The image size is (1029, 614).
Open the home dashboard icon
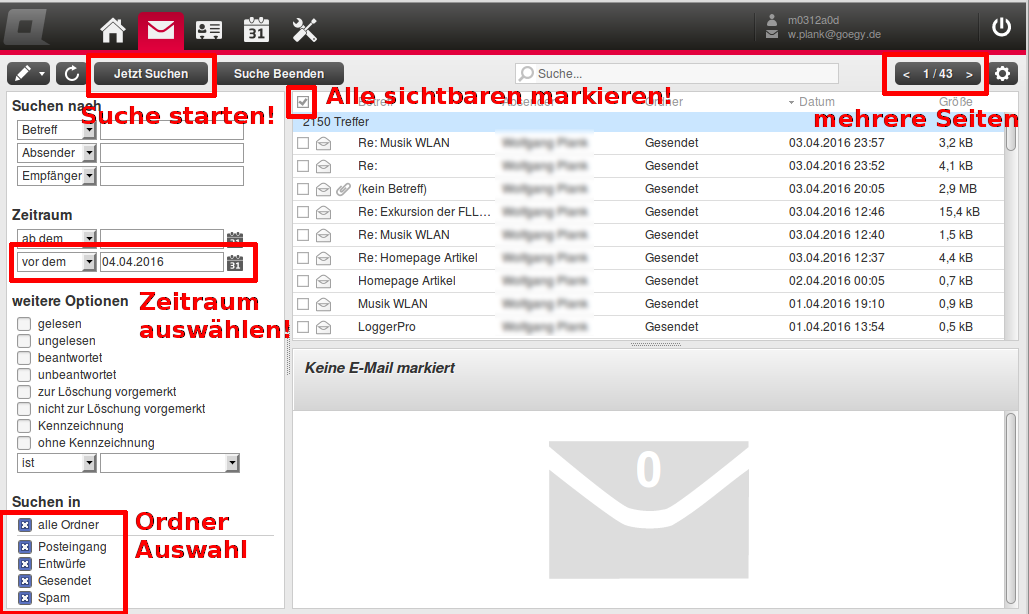click(113, 30)
